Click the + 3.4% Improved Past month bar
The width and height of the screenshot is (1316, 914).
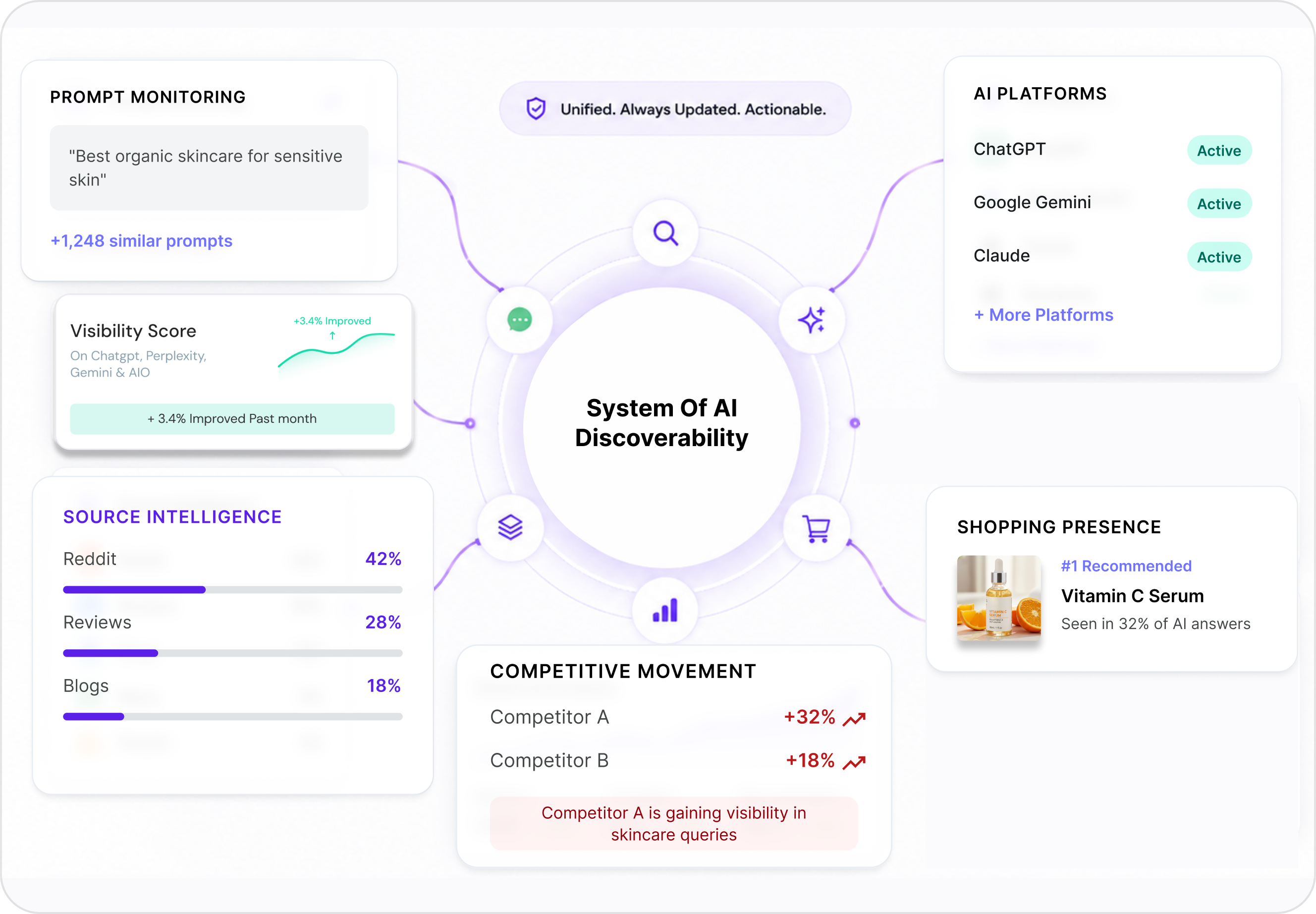pos(232,419)
